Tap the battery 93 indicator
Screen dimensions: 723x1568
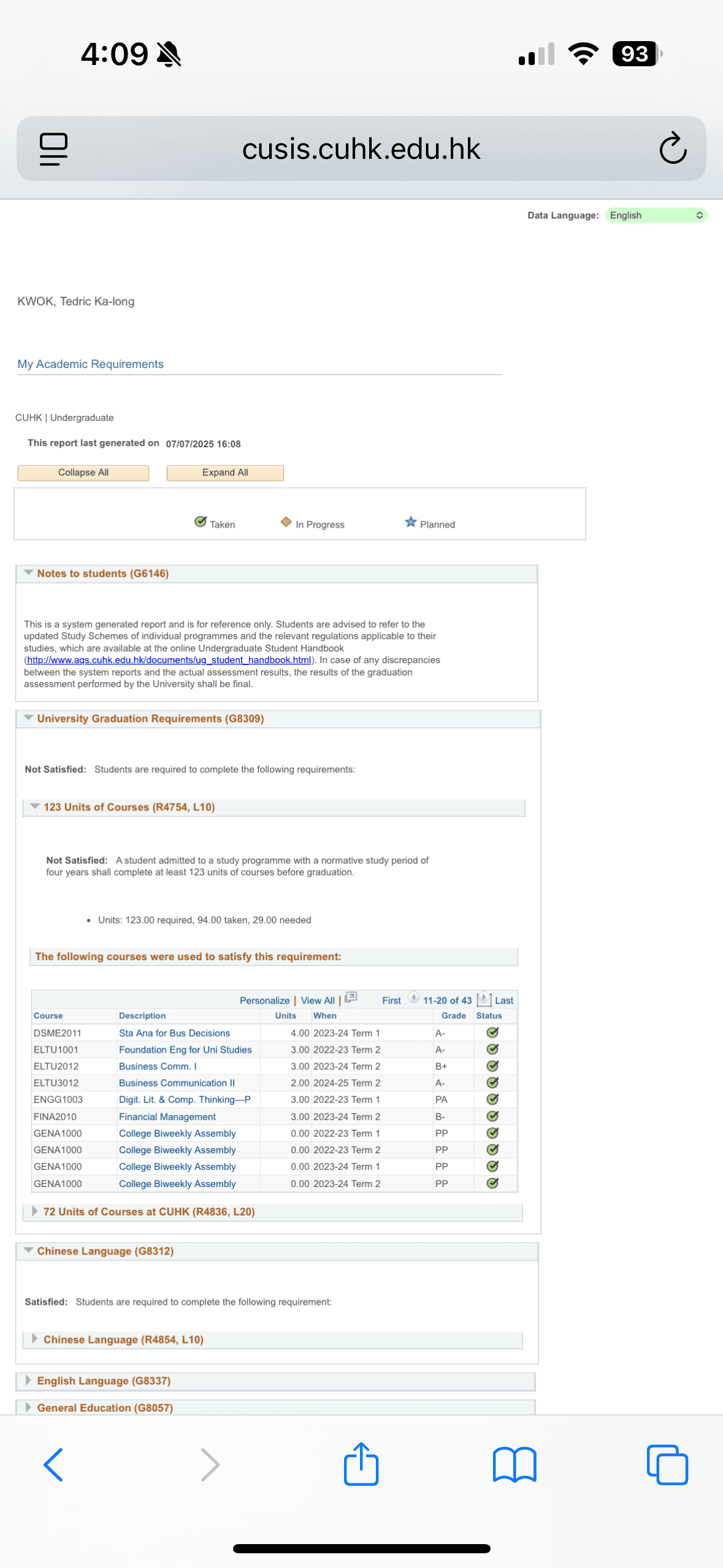[637, 54]
